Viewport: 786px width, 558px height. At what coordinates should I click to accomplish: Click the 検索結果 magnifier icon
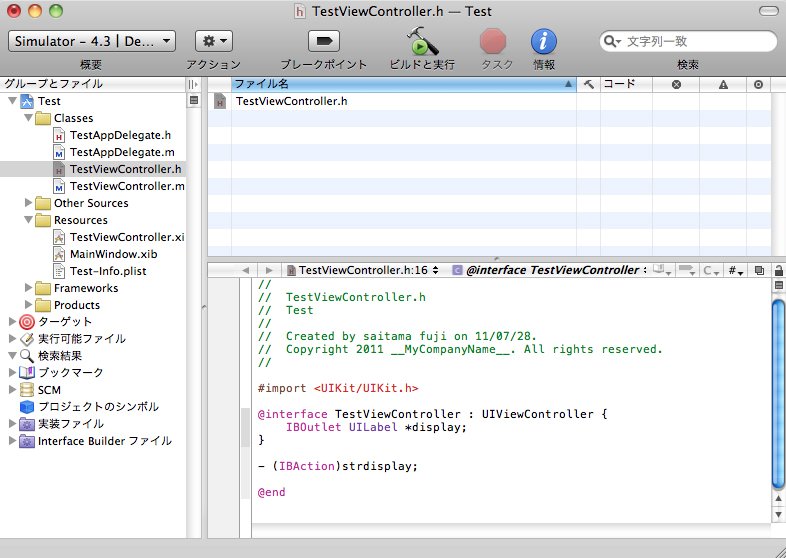coord(27,356)
